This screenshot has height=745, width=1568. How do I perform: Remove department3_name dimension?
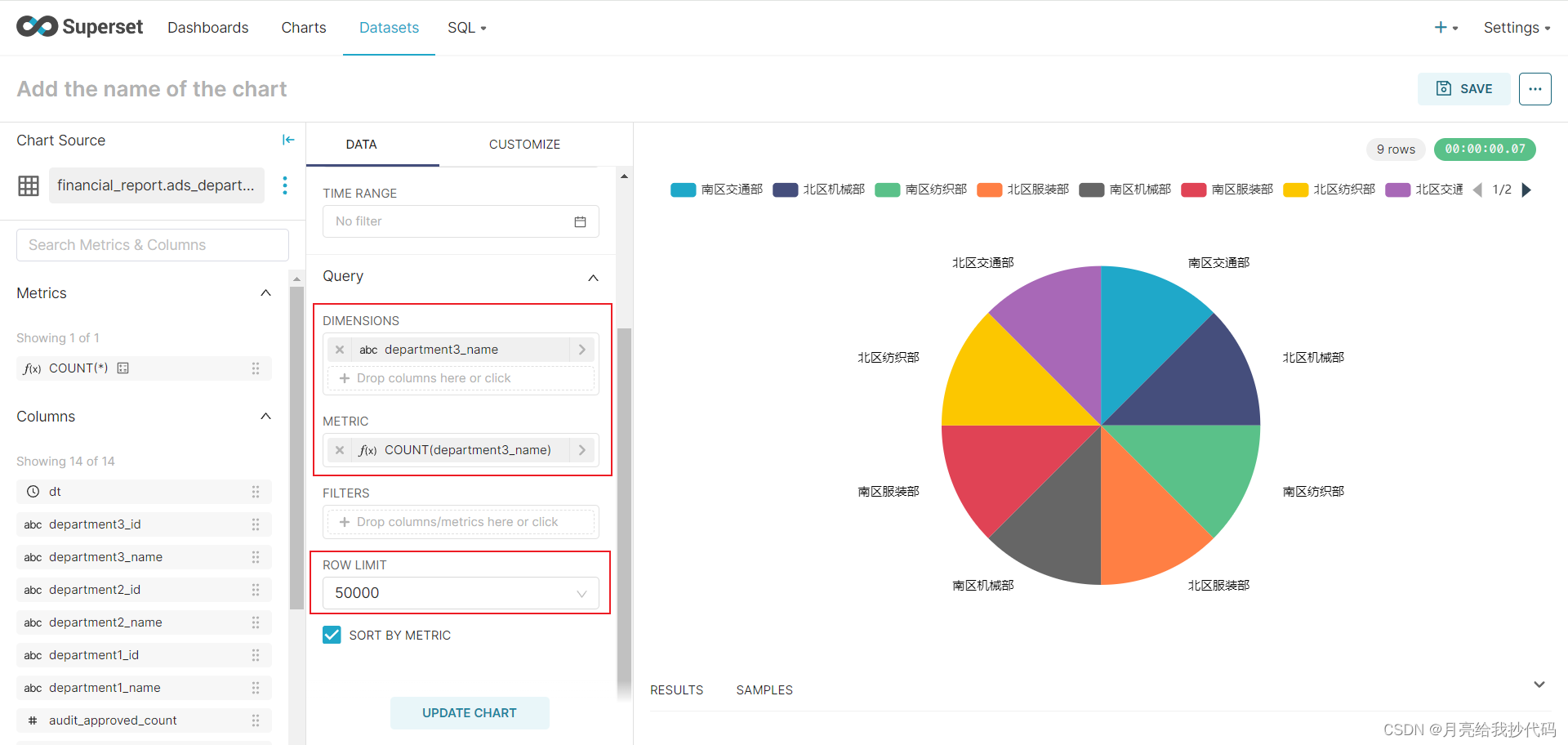[x=340, y=350]
